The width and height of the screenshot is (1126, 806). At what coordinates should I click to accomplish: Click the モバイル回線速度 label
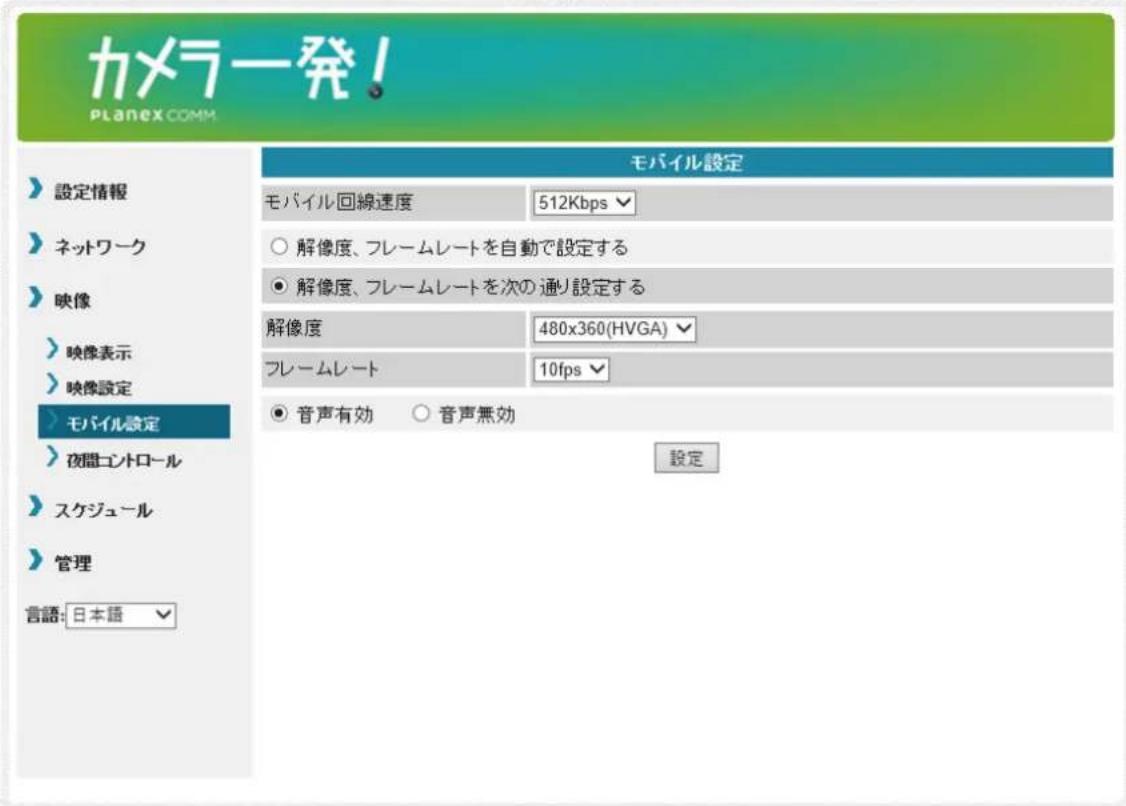[339, 203]
